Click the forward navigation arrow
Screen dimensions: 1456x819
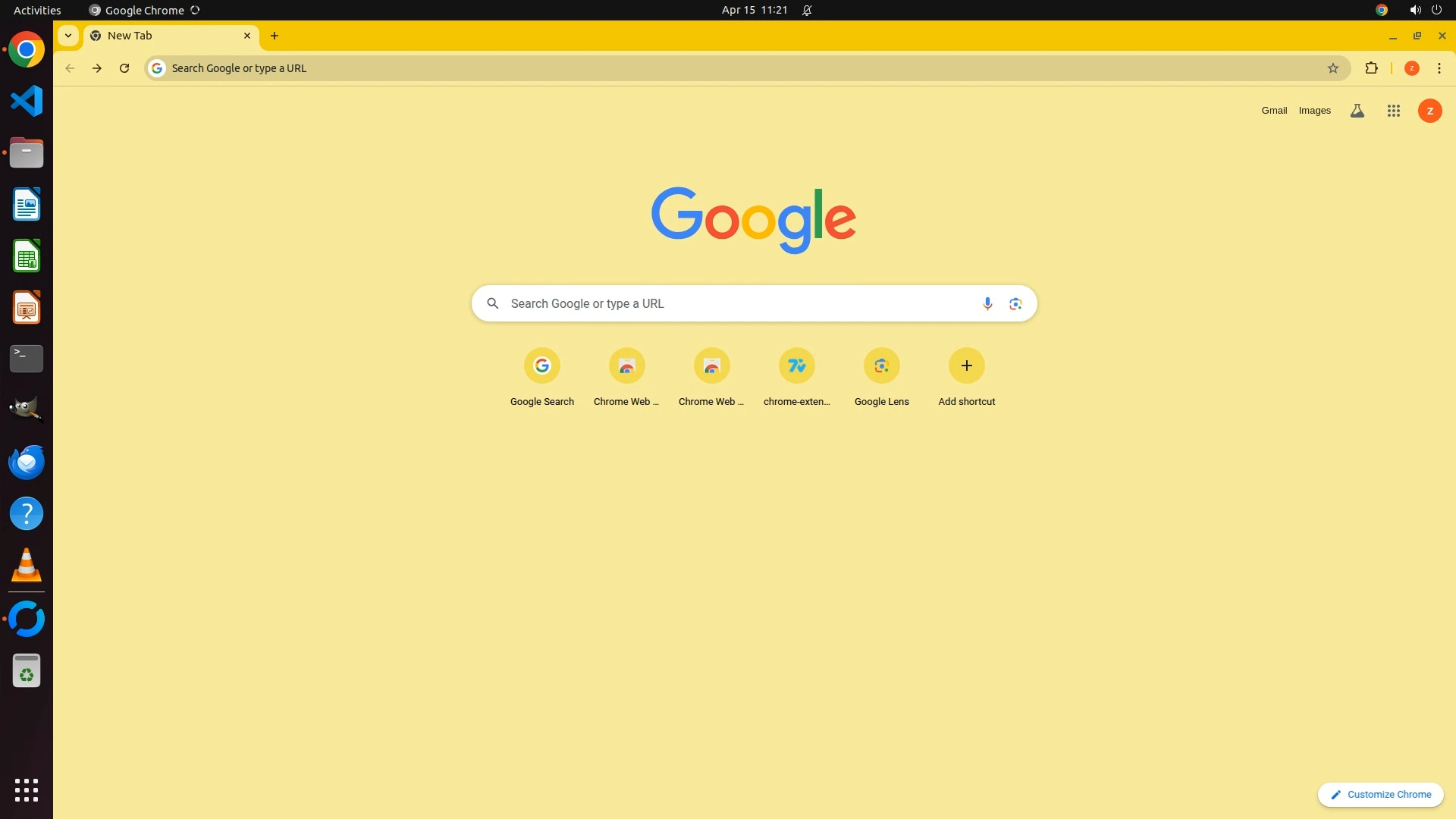97,68
